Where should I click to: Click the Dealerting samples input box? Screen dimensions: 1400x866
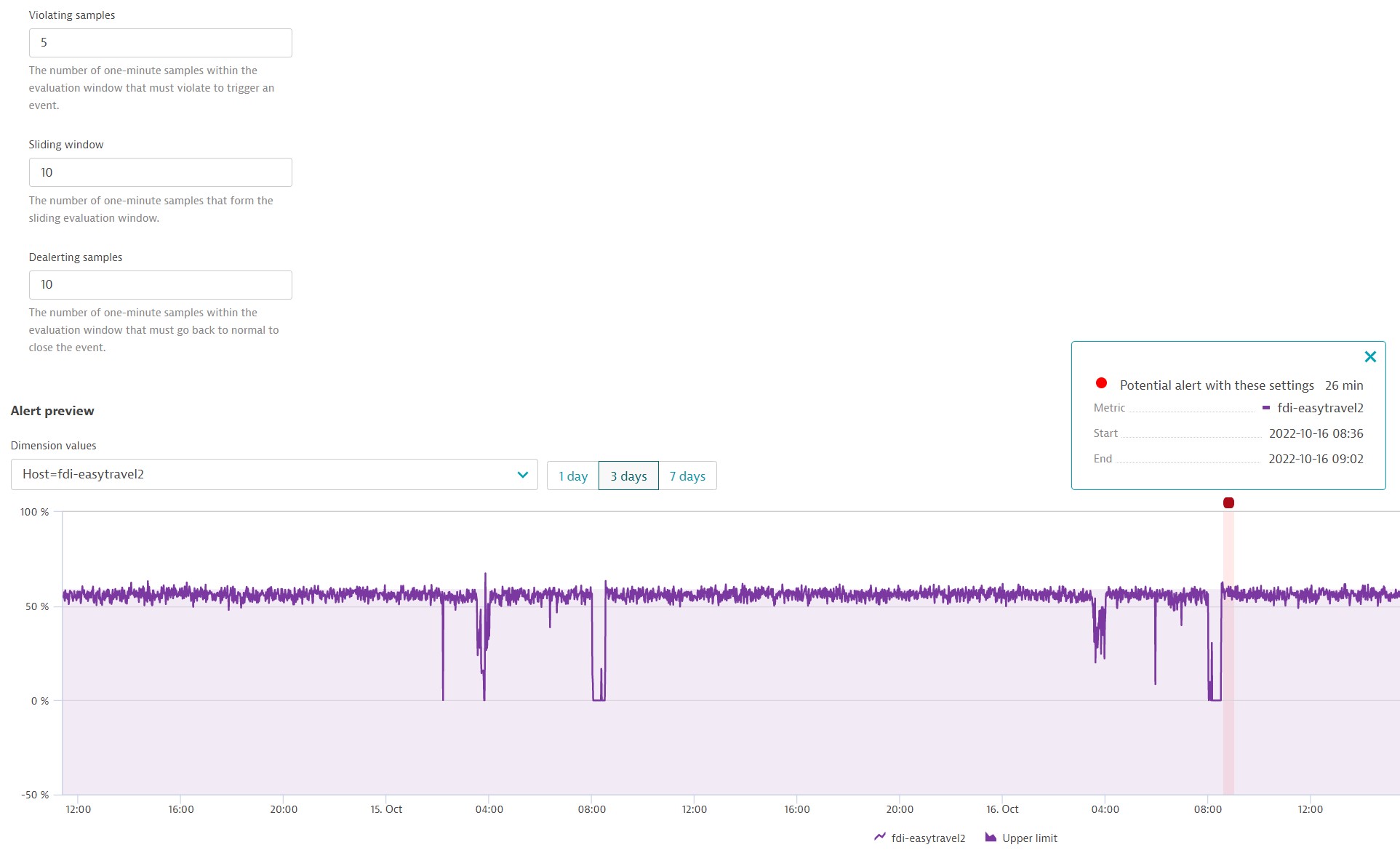[160, 285]
